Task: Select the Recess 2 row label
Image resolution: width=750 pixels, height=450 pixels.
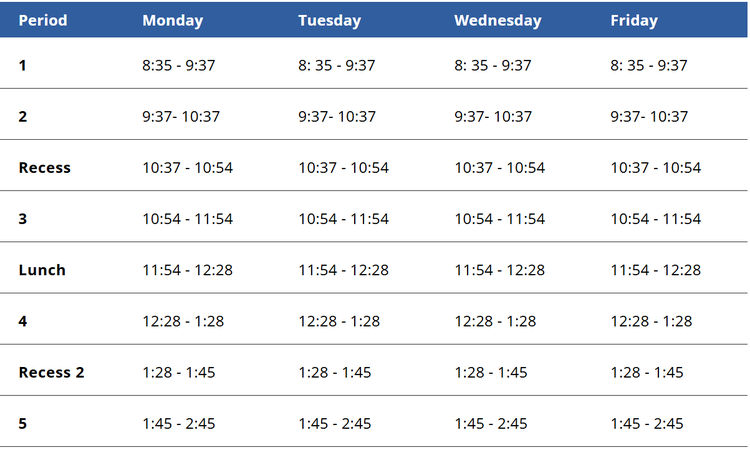Action: [x=51, y=372]
